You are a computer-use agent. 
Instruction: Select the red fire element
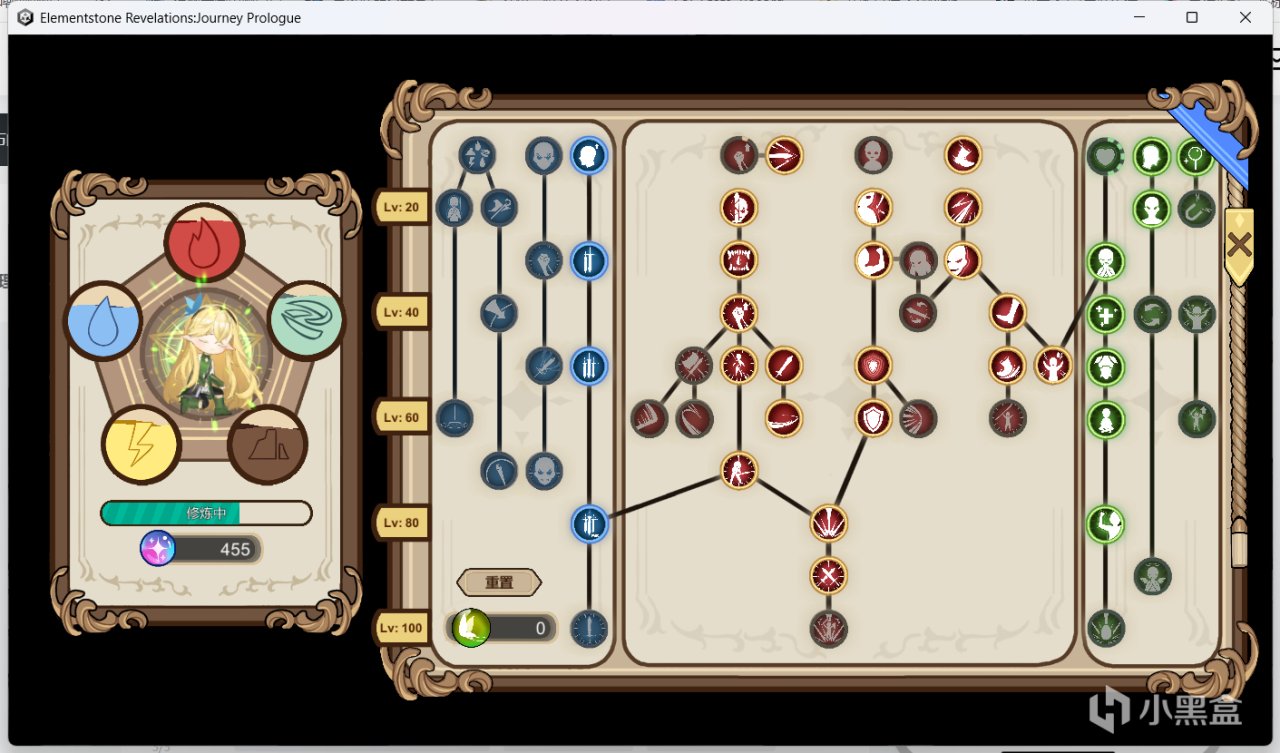tap(205, 242)
